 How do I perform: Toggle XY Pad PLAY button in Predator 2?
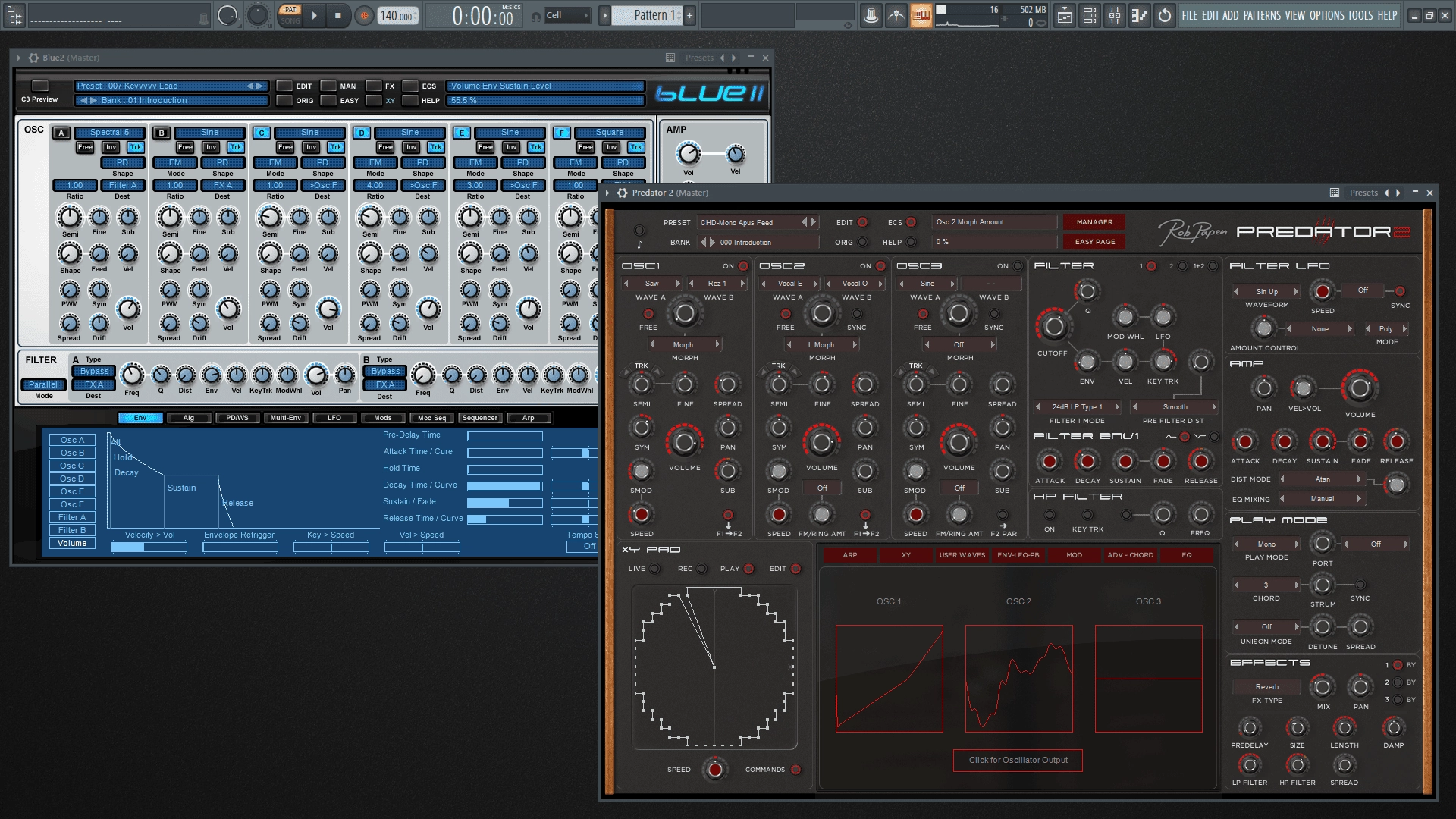(749, 569)
